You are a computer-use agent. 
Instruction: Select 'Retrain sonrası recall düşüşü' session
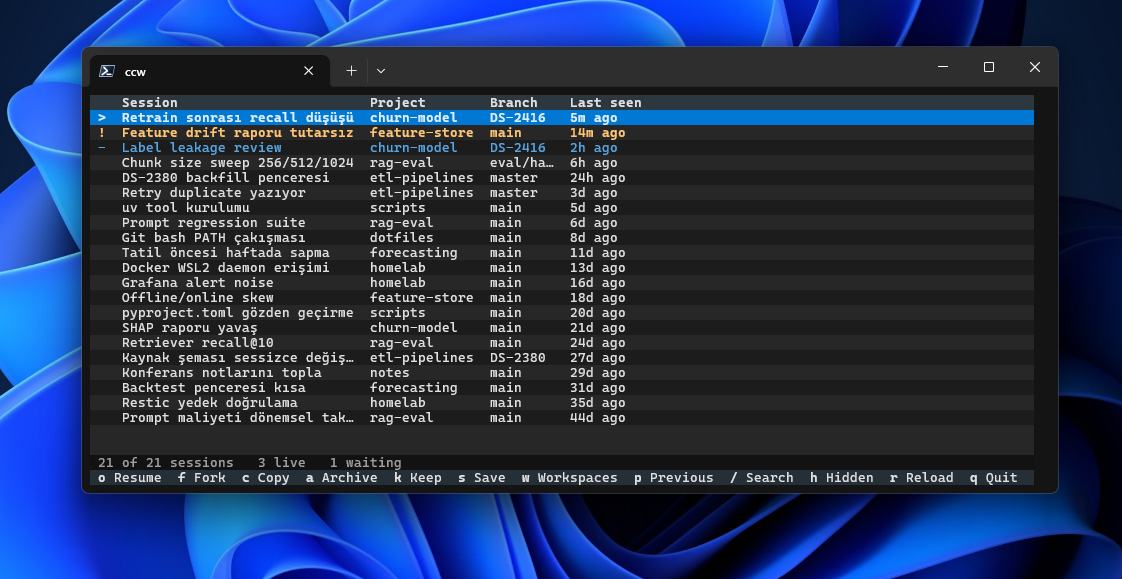point(562,117)
